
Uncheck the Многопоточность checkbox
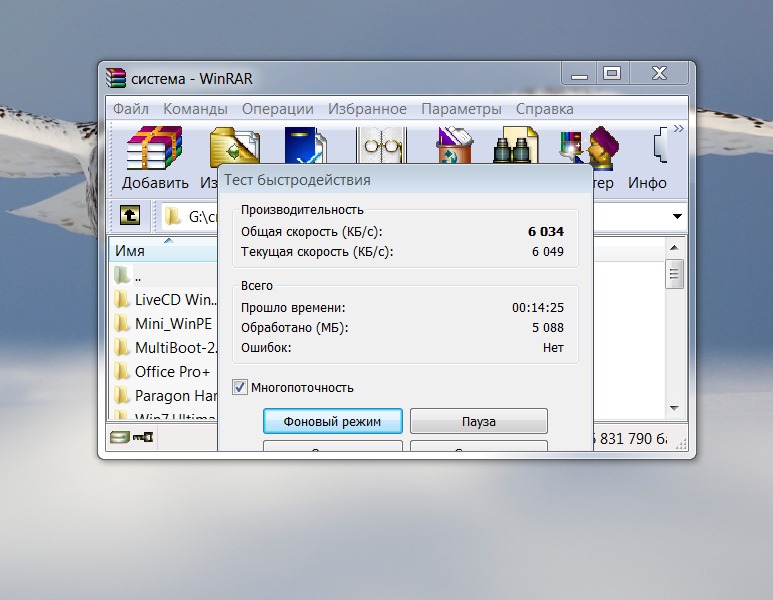[240, 387]
